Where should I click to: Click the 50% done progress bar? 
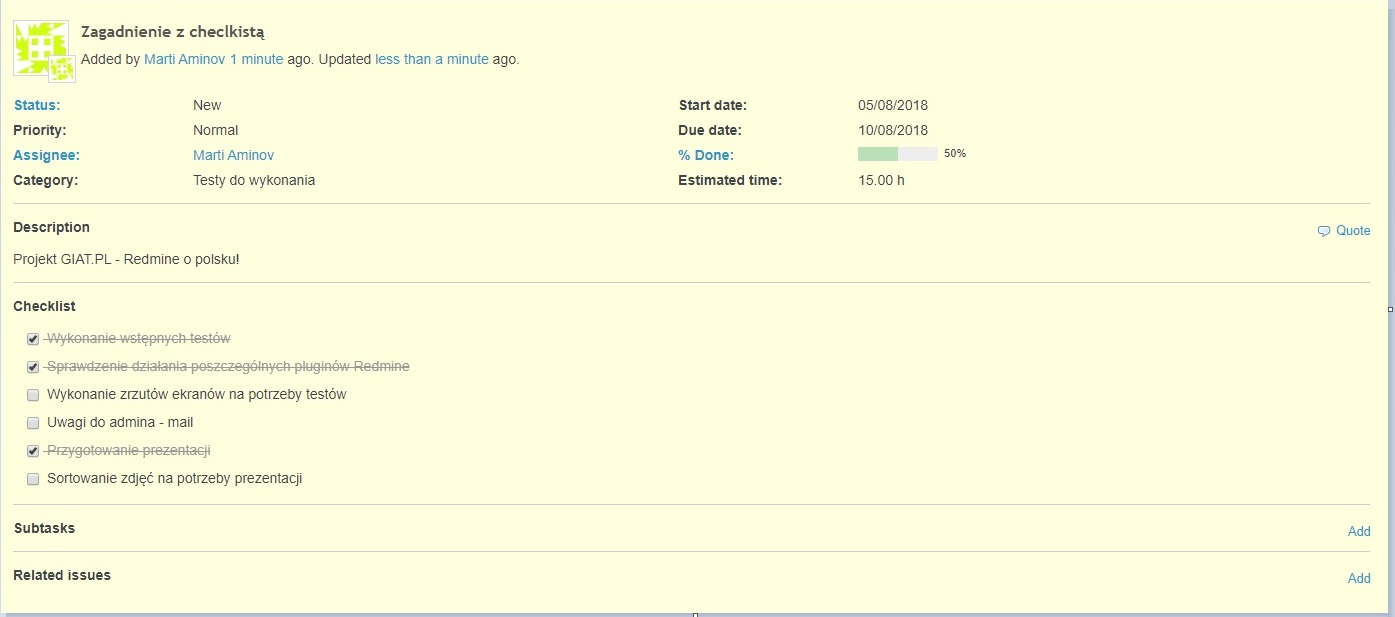898,154
